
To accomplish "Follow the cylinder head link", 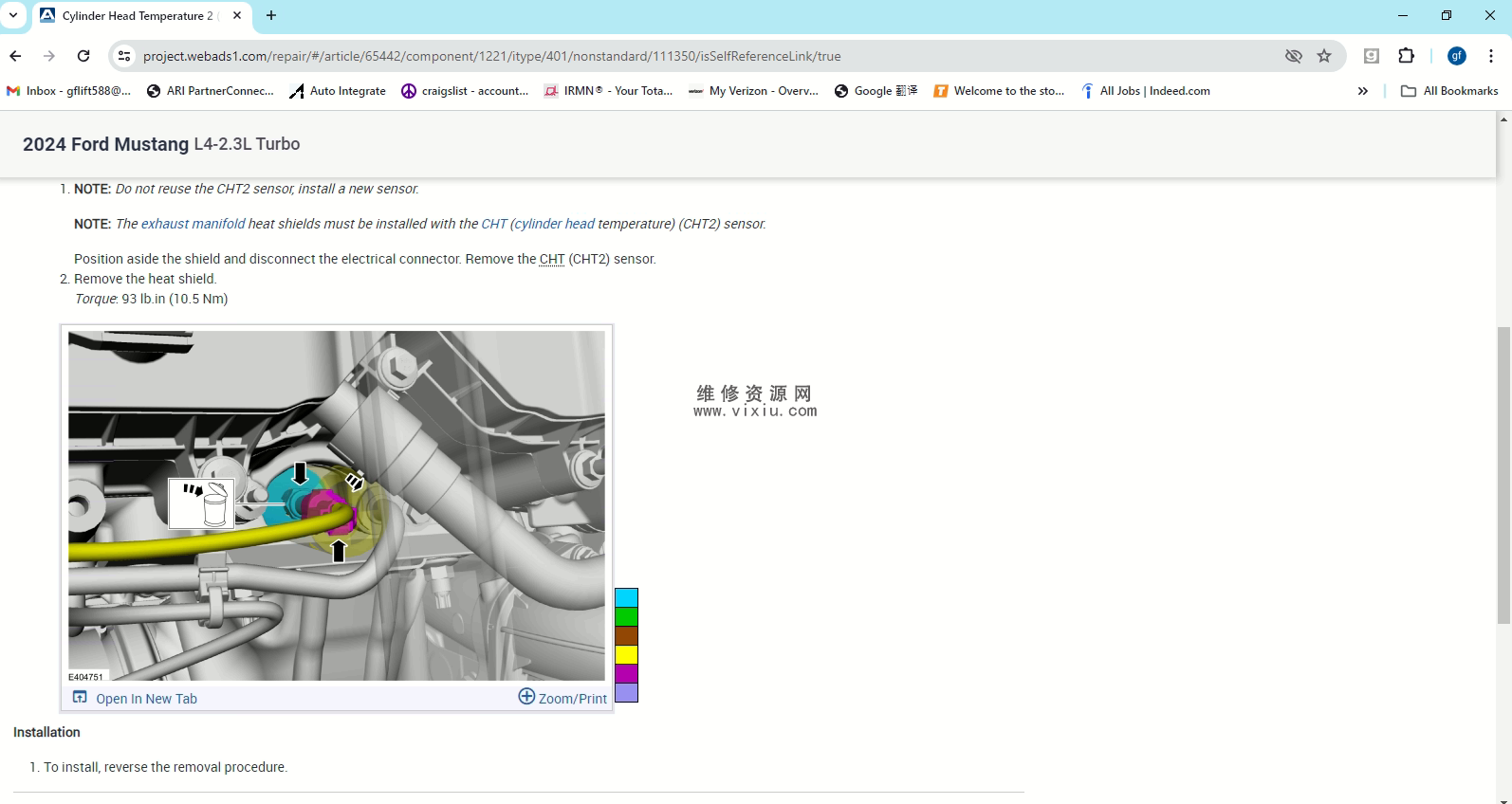I will [x=555, y=224].
